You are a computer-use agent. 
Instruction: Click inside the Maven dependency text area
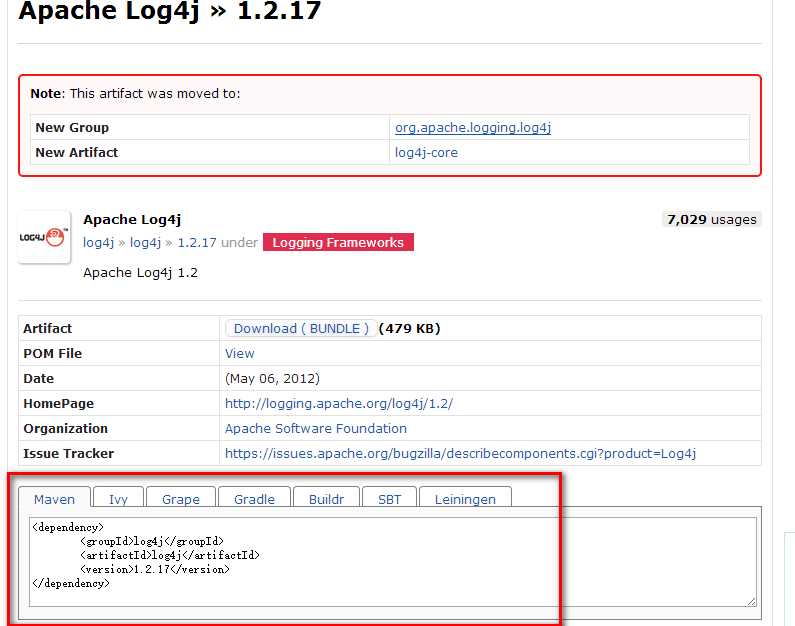coord(393,562)
